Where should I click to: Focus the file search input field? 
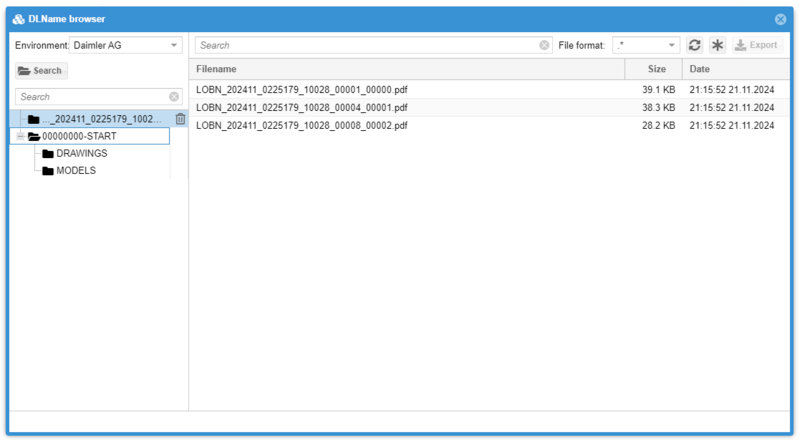pyautogui.click(x=365, y=45)
